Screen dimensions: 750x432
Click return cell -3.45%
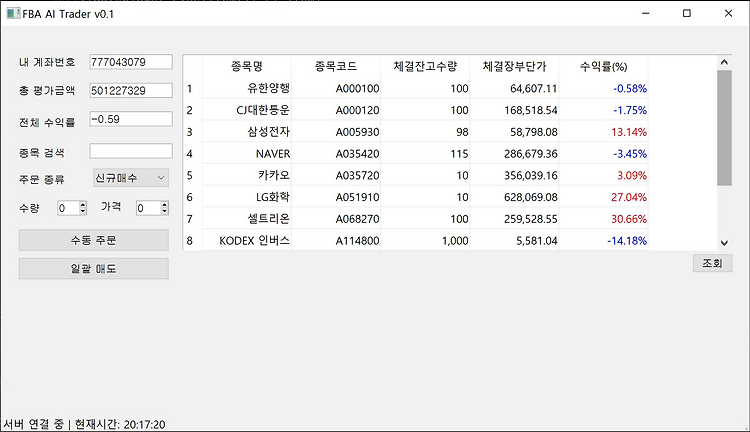pos(604,154)
